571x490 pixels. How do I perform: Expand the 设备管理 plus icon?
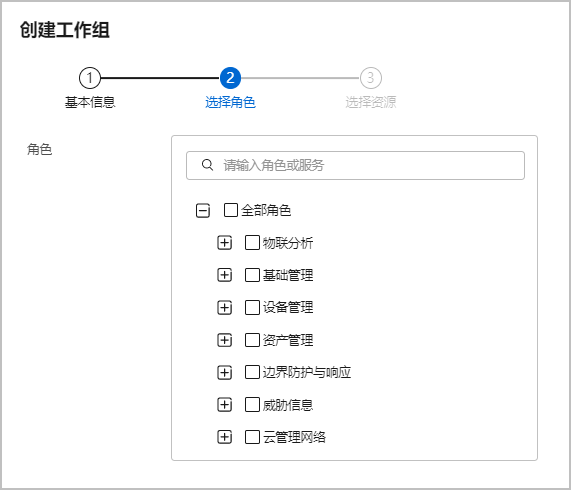[x=224, y=307]
